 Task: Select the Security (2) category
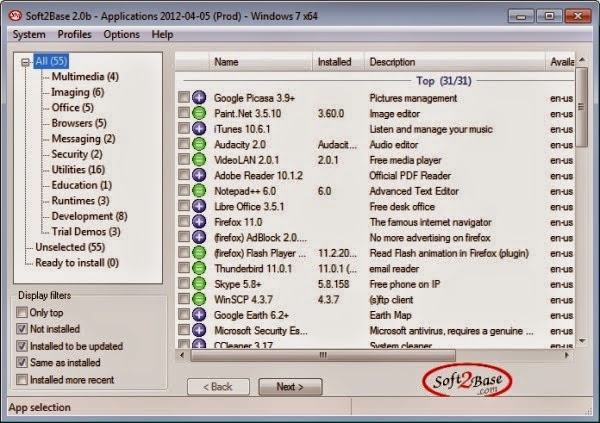coord(77,154)
